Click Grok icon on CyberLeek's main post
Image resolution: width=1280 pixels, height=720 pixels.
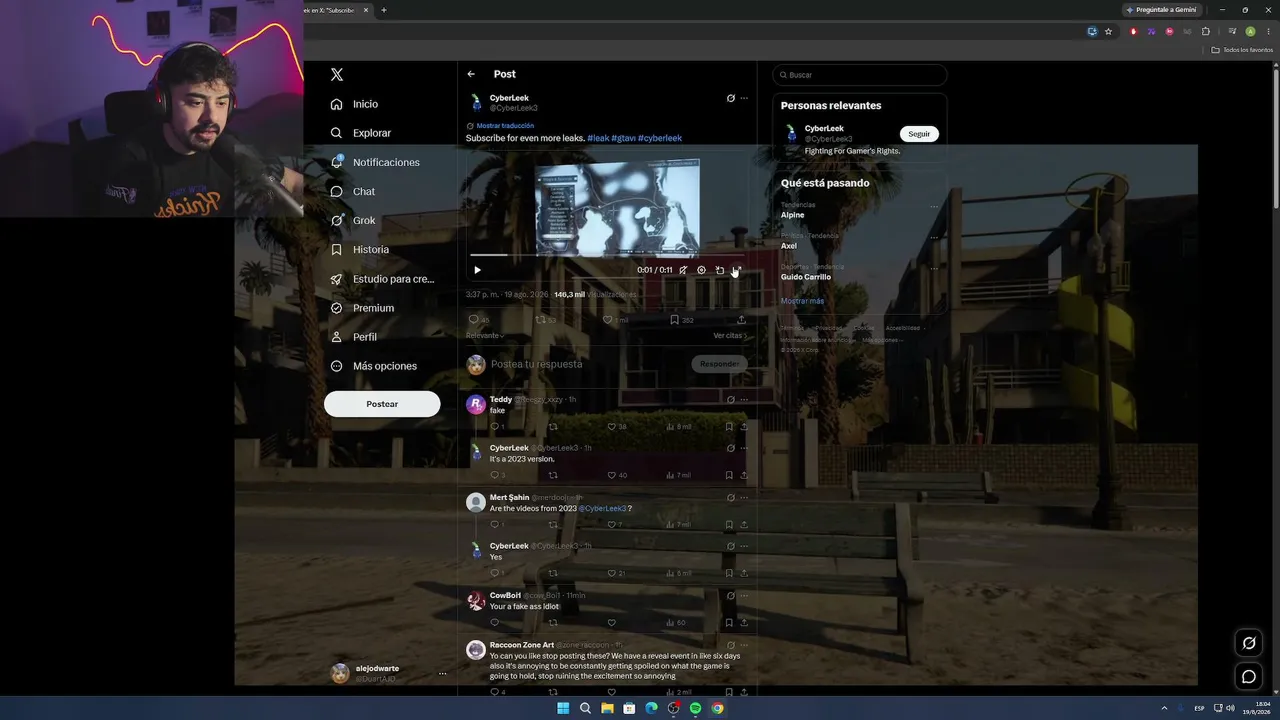pos(731,98)
